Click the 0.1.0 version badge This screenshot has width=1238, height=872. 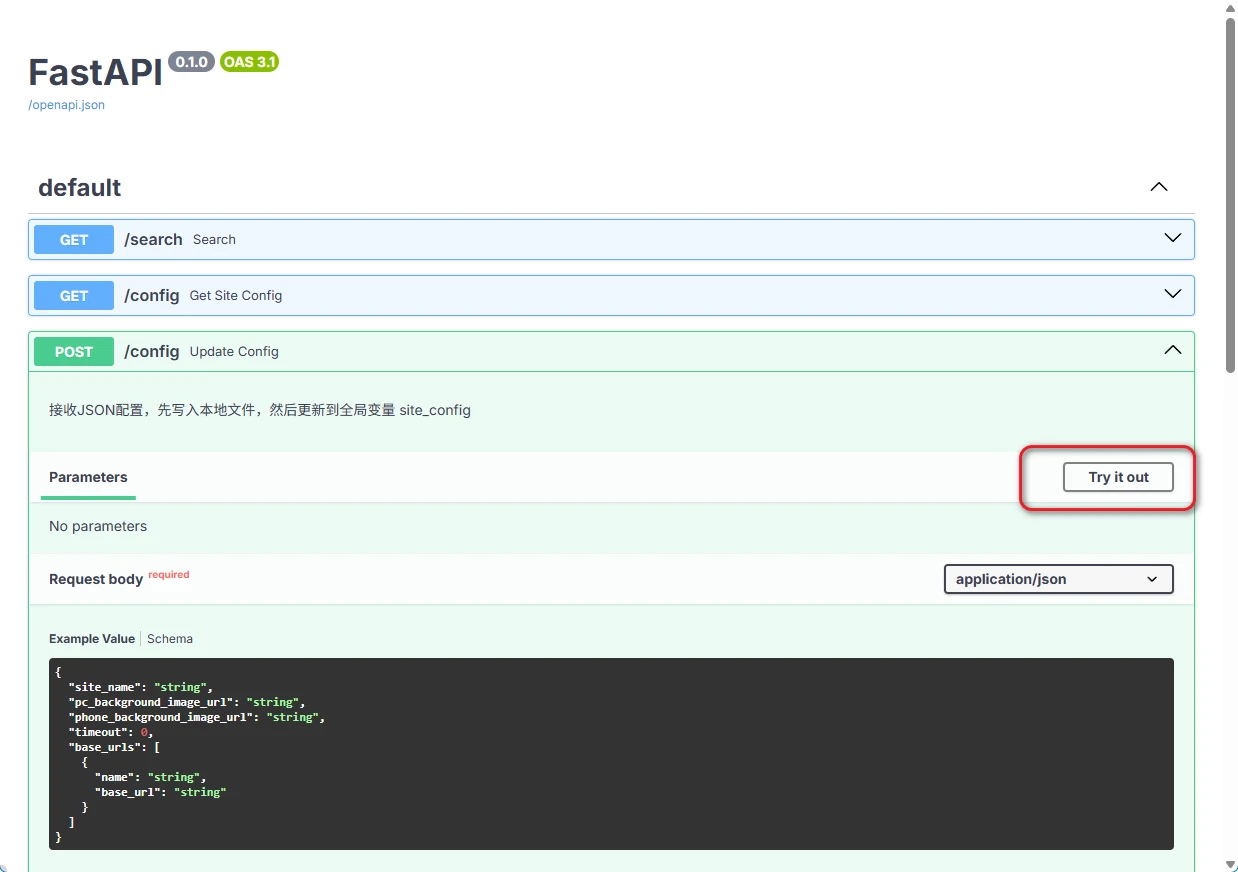191,62
